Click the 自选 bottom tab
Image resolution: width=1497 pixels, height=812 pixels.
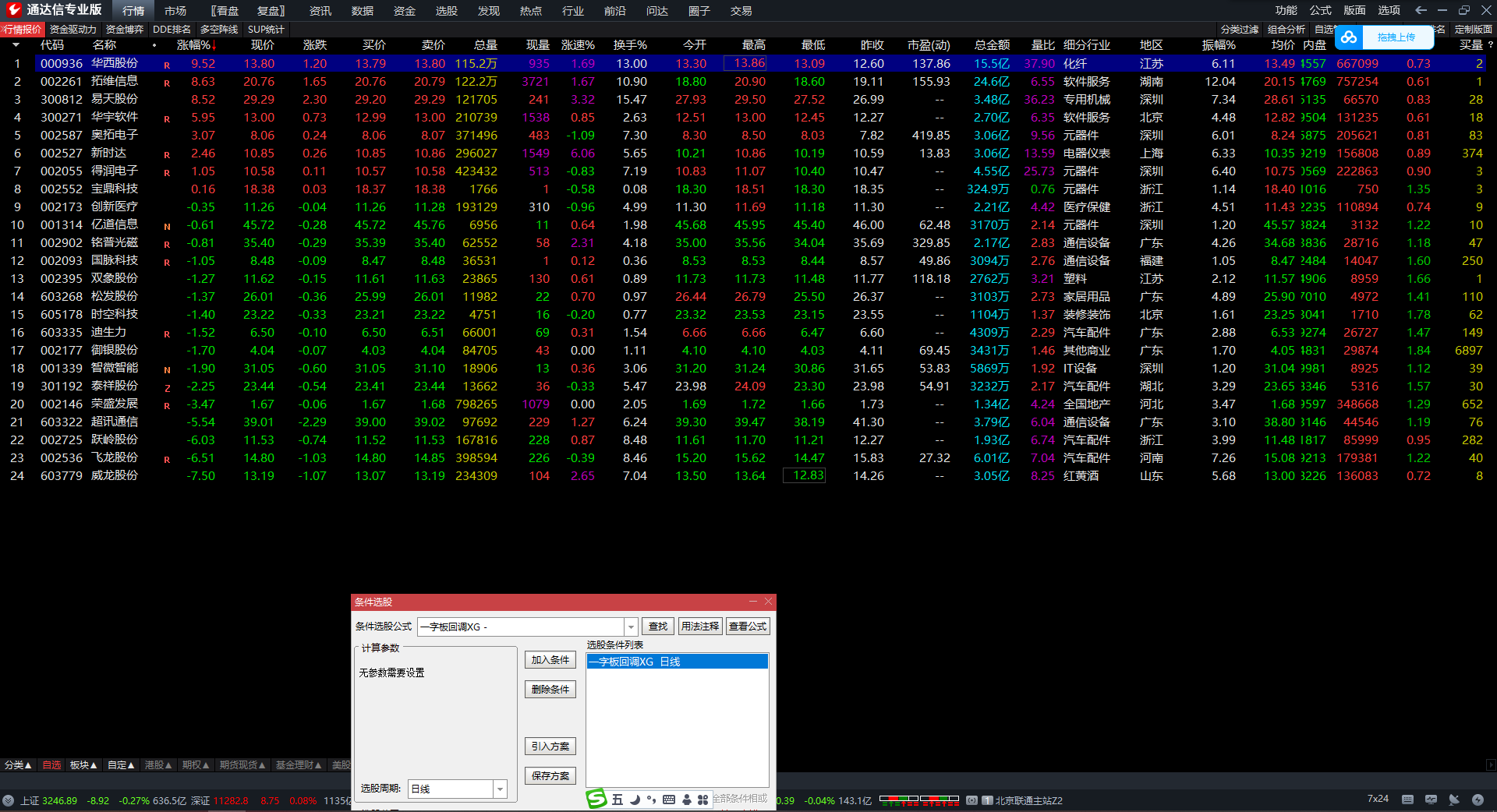click(51, 765)
